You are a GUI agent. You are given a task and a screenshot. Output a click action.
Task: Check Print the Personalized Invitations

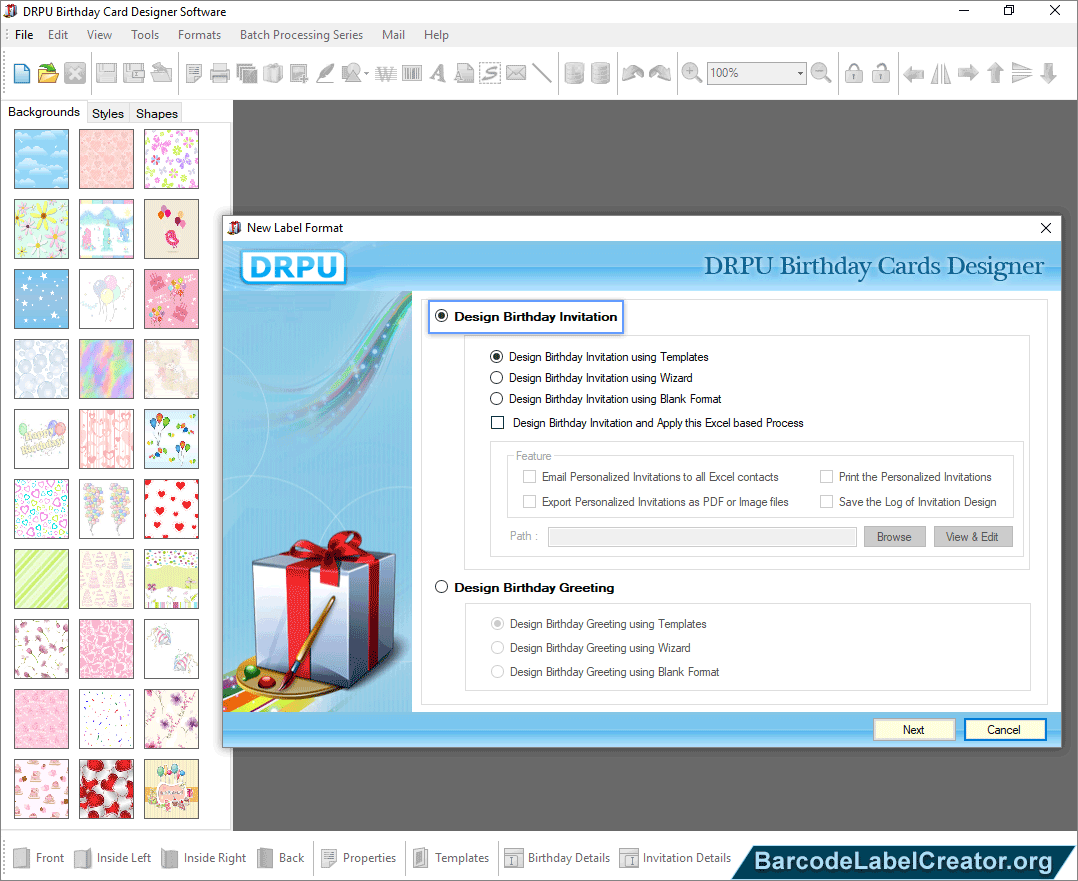[826, 477]
